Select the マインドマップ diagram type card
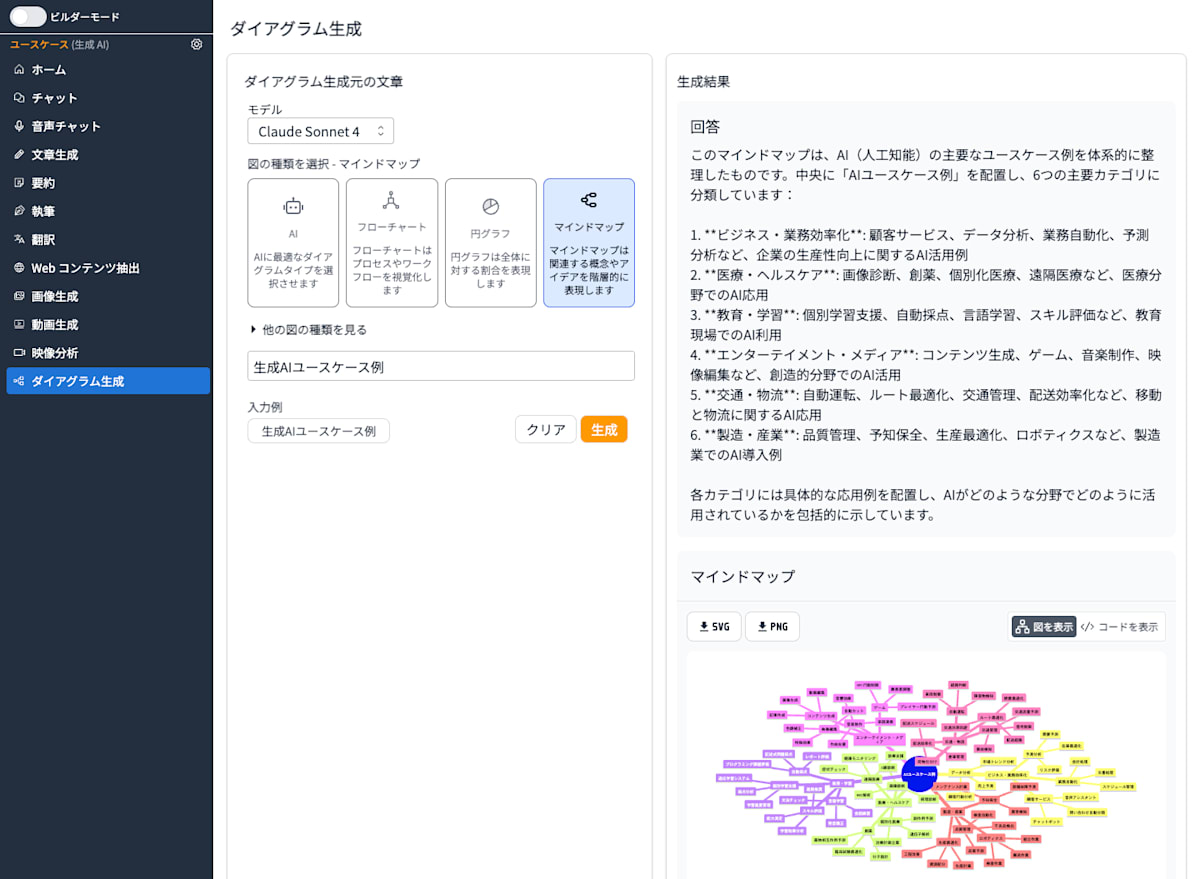 click(x=589, y=243)
